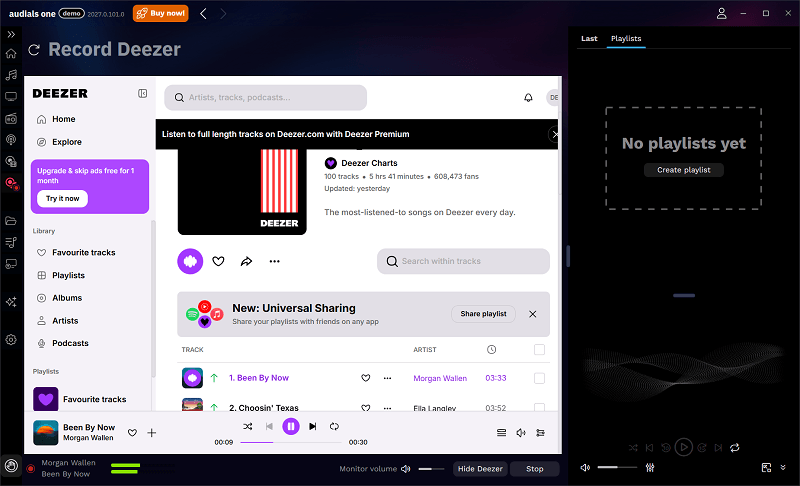Open the Audials Home icon
Screen dimensions: 800x486
click(x=11, y=54)
